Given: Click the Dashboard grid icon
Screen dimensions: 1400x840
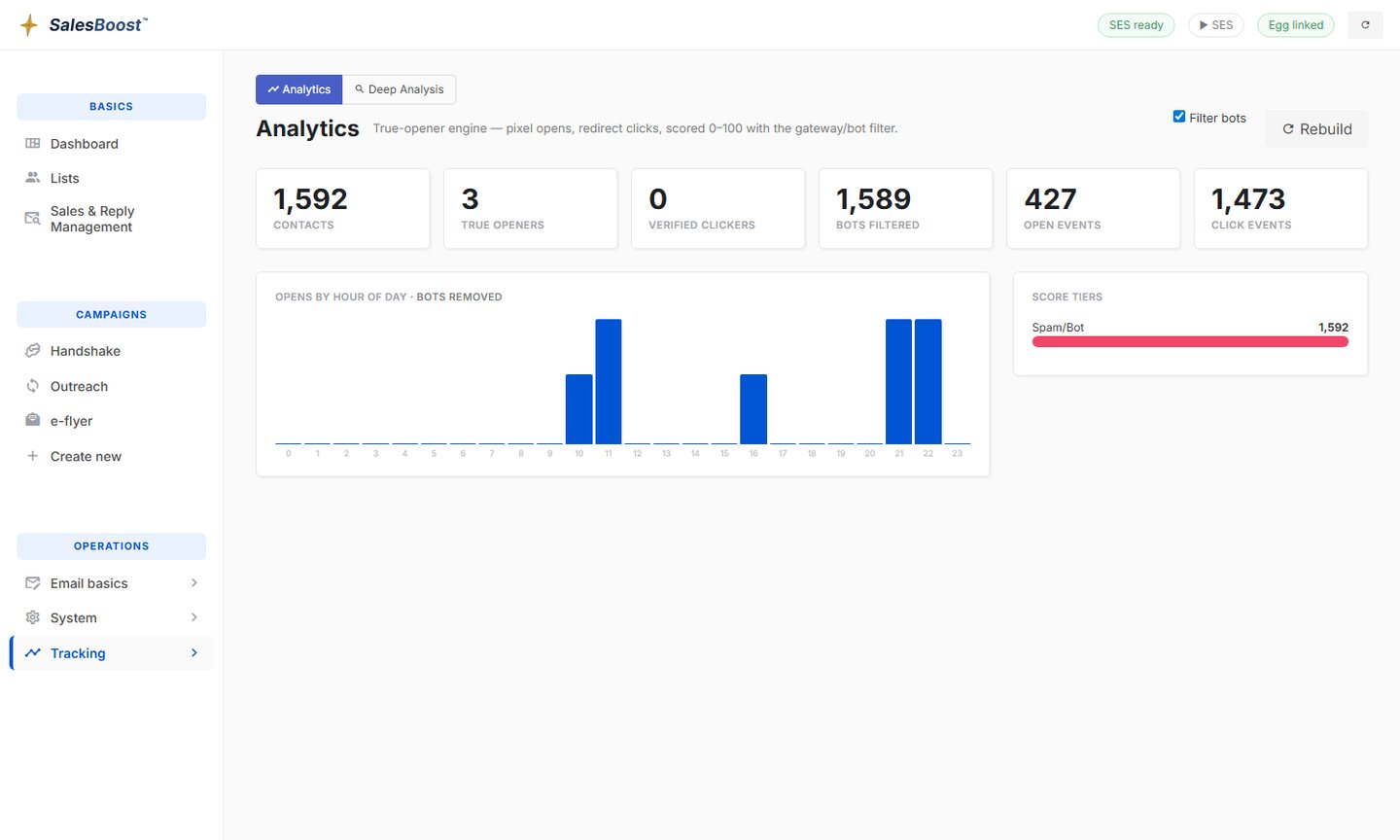Looking at the screenshot, I should pyautogui.click(x=32, y=143).
